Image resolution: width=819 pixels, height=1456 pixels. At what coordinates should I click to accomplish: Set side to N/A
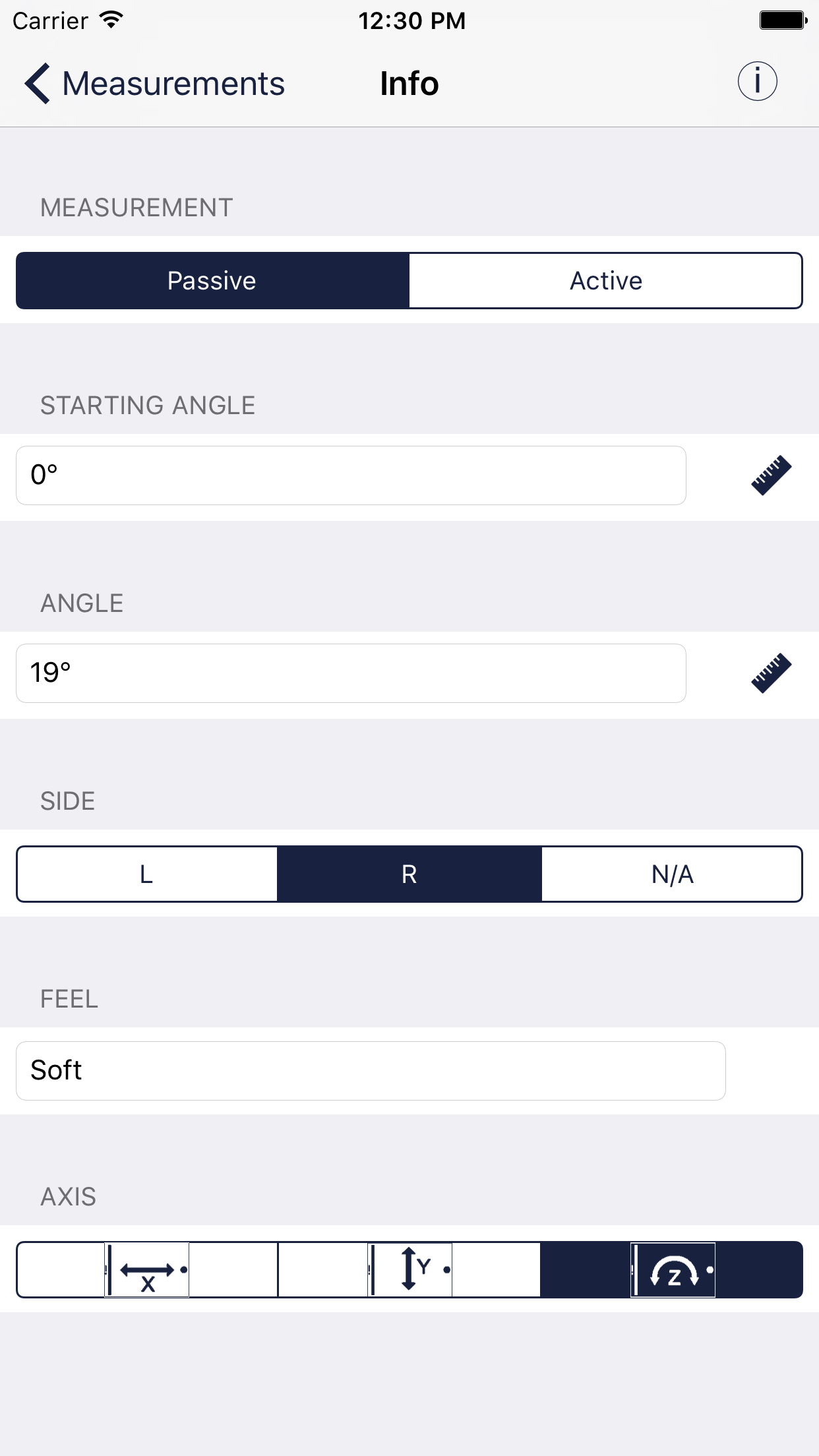672,874
